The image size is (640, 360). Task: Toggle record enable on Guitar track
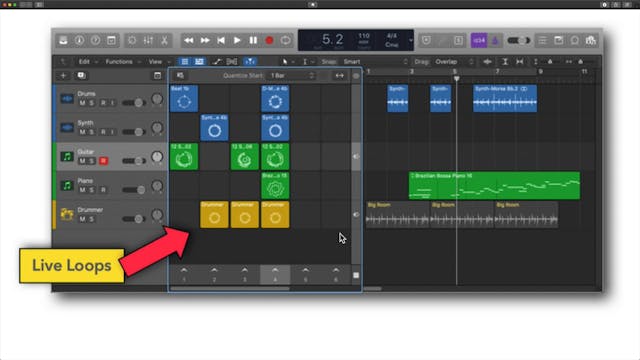click(103, 161)
